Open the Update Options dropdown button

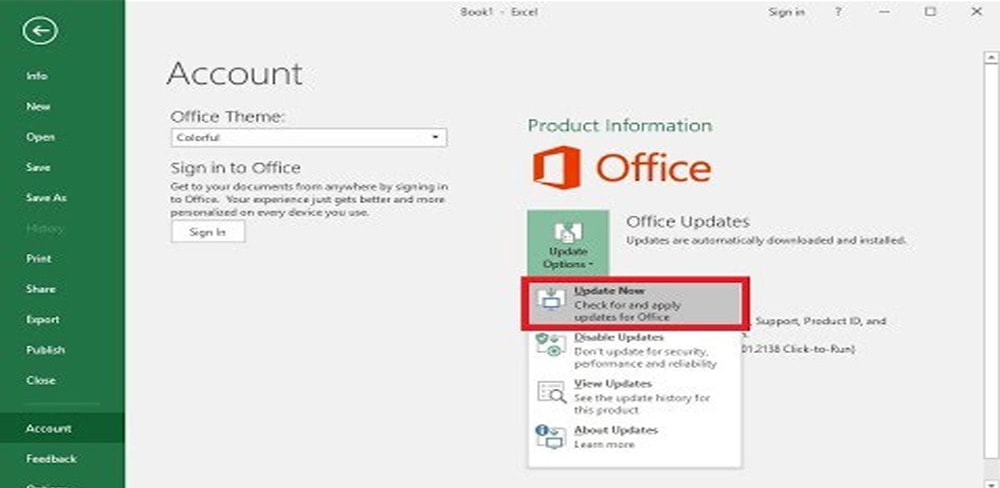pos(568,243)
